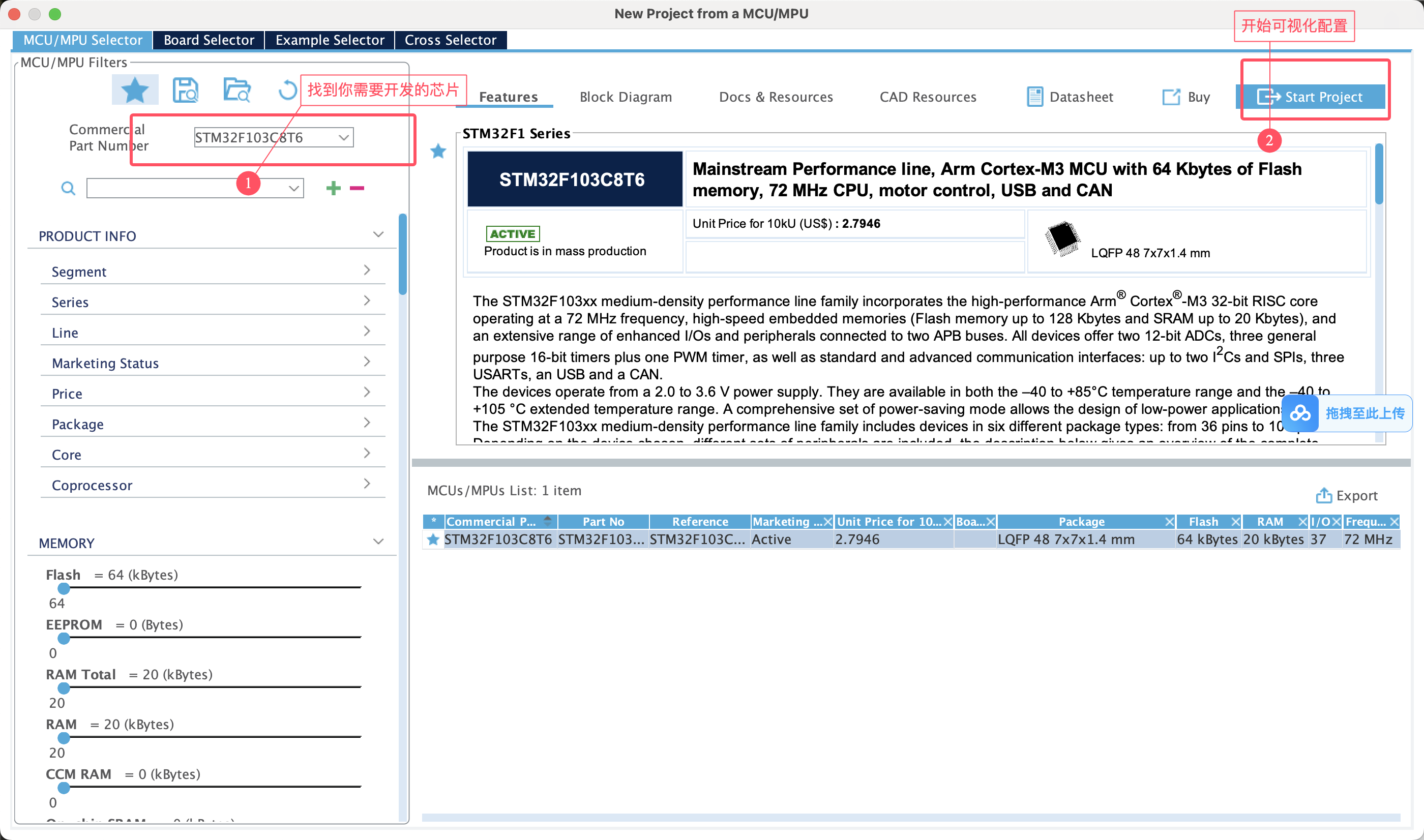Screen dimensions: 1424x840
Task: Click the favorites star filter icon
Action: coord(135,90)
